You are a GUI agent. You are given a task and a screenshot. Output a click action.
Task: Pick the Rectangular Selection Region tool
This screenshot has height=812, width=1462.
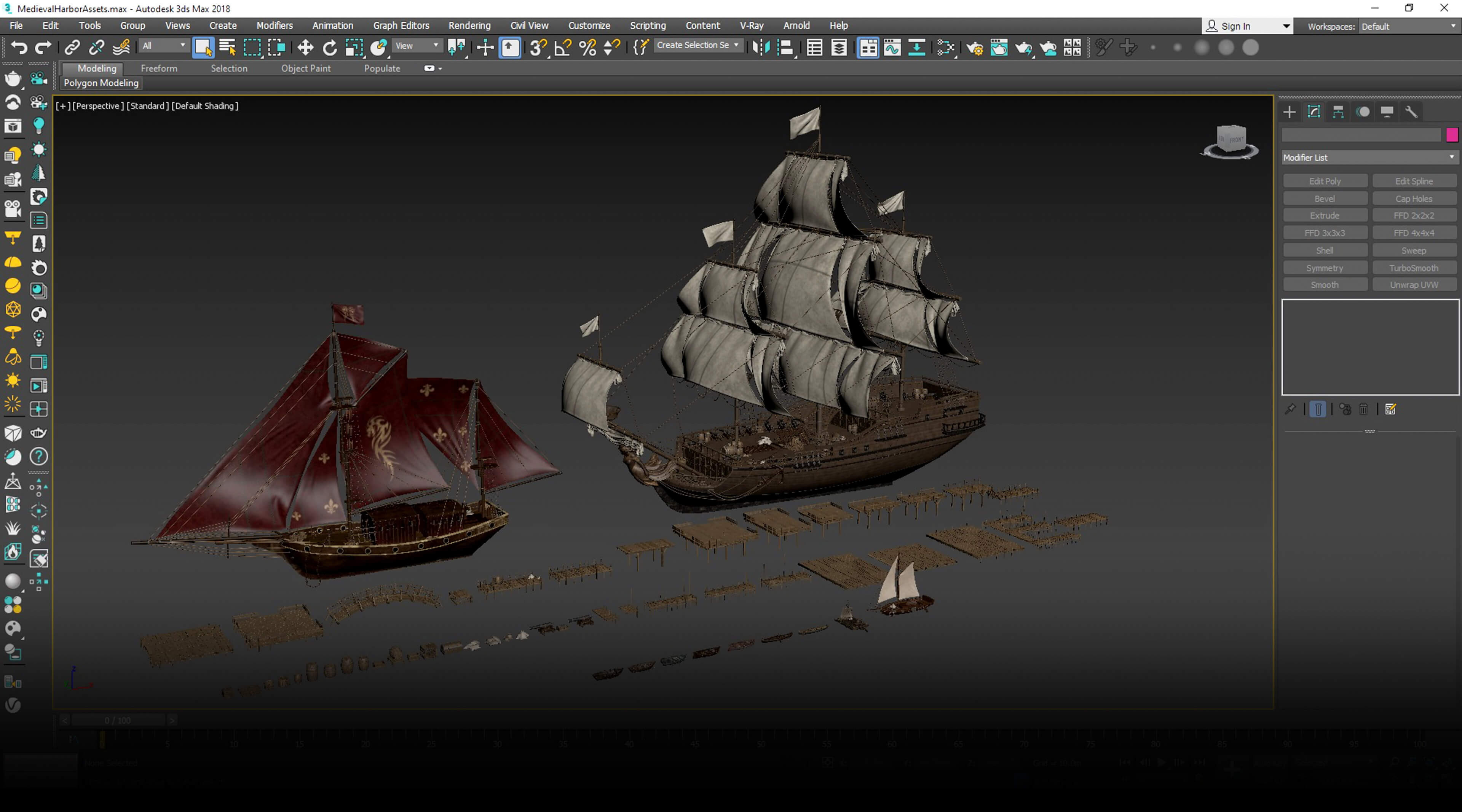(252, 47)
